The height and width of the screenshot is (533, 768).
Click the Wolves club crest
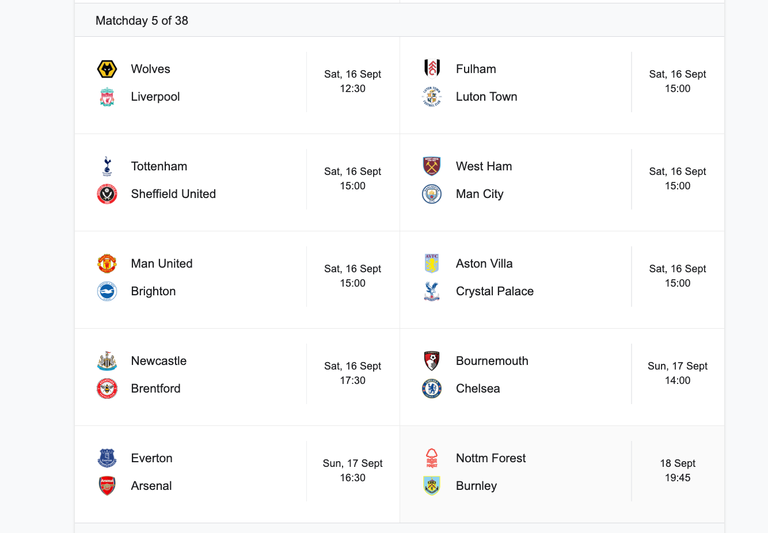(107, 69)
